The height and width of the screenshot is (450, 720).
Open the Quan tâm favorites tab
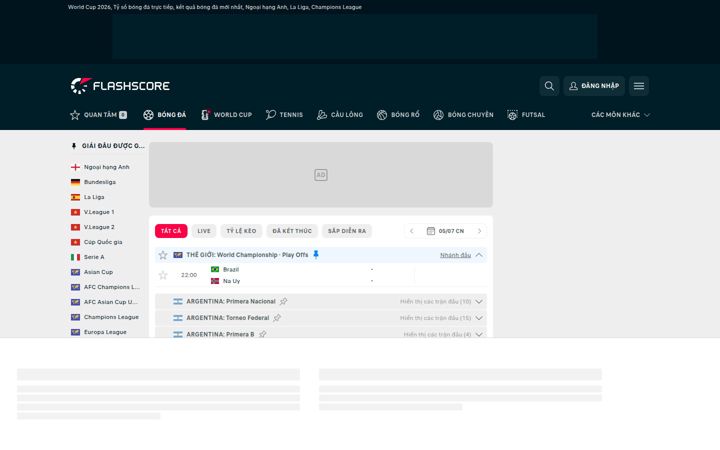[98, 115]
